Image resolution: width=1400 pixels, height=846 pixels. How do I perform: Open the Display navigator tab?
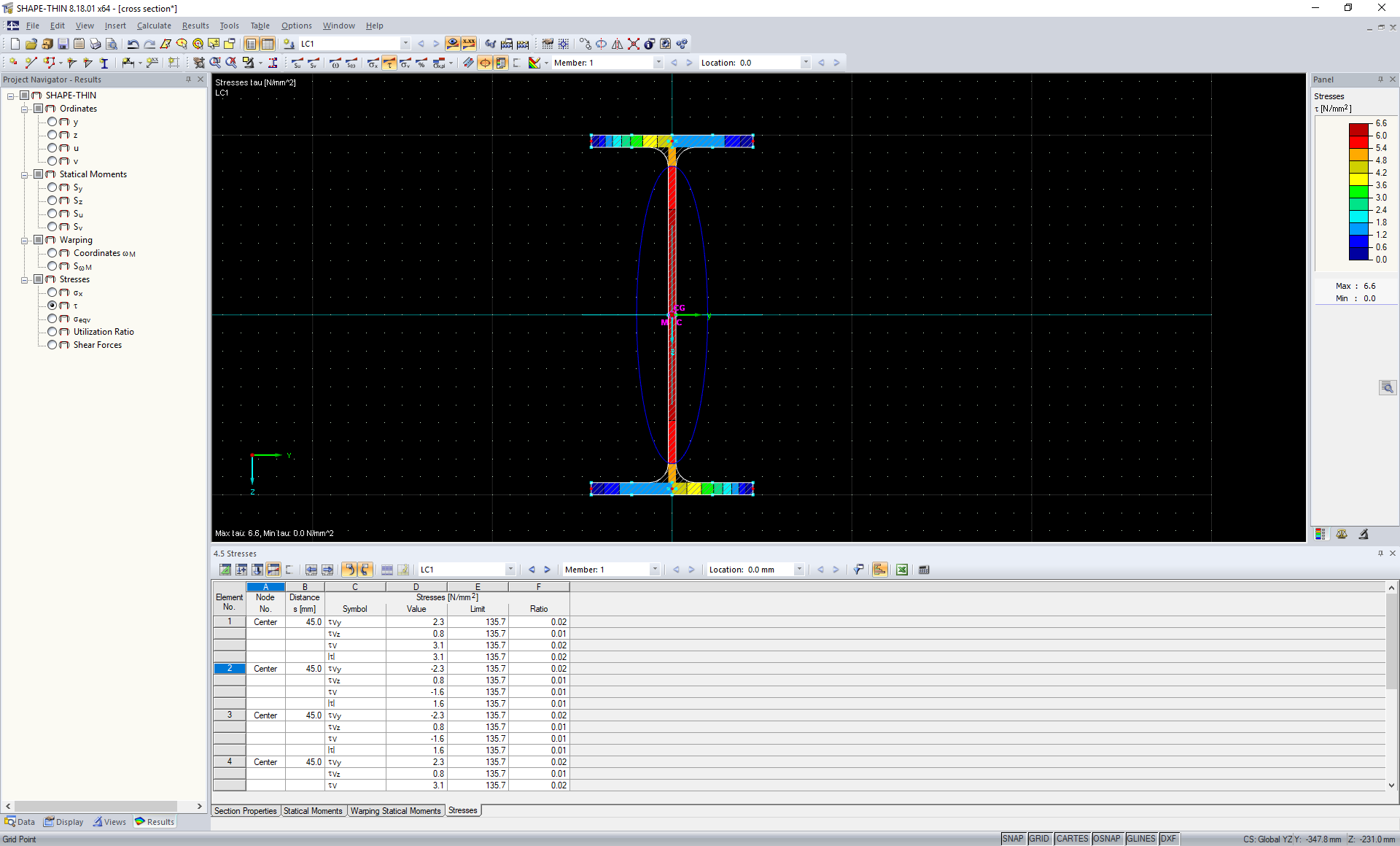tap(63, 822)
